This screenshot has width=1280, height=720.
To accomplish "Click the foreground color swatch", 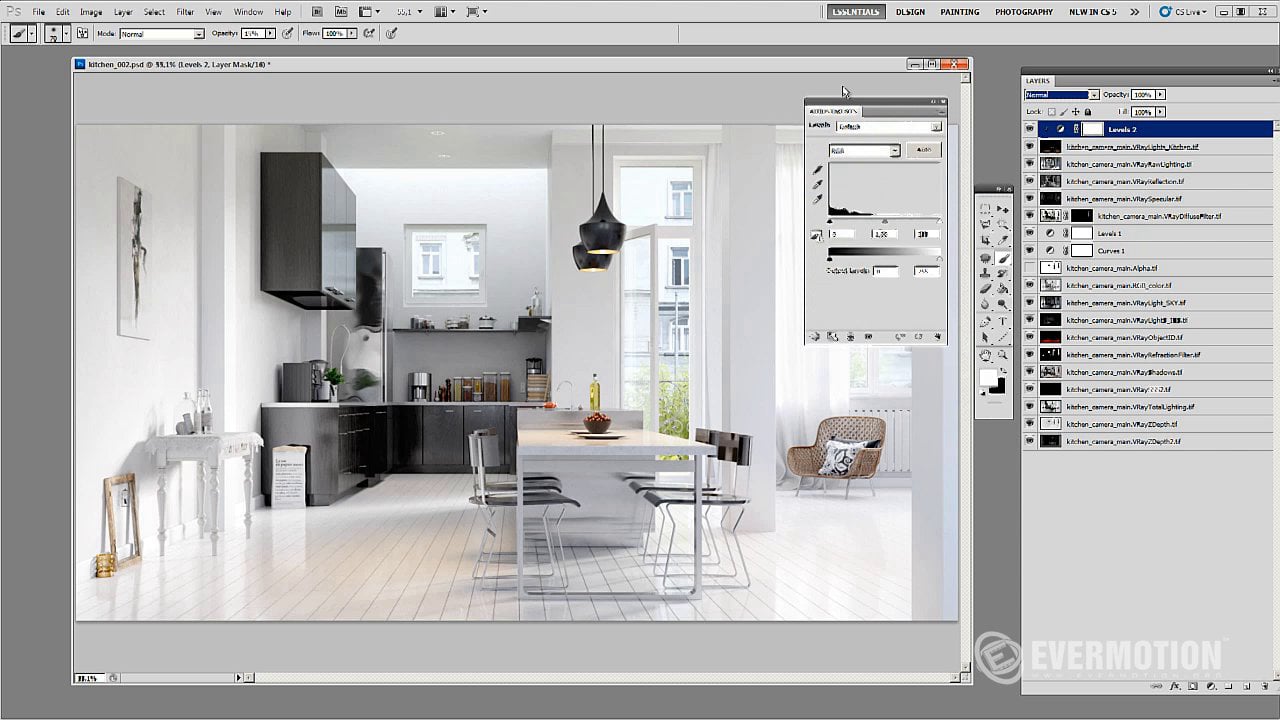I will coord(987,378).
